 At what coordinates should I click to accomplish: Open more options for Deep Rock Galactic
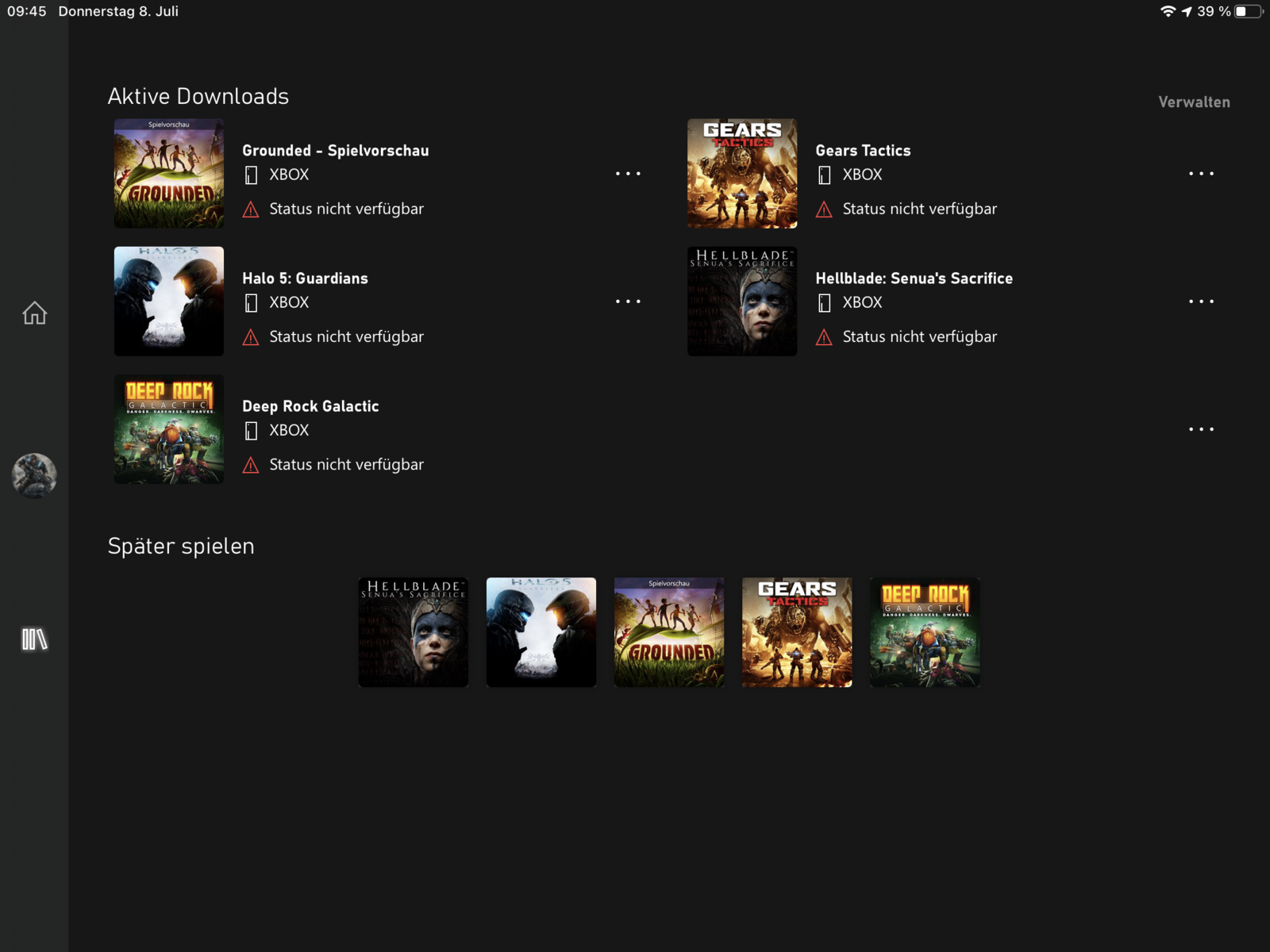[x=1201, y=429]
